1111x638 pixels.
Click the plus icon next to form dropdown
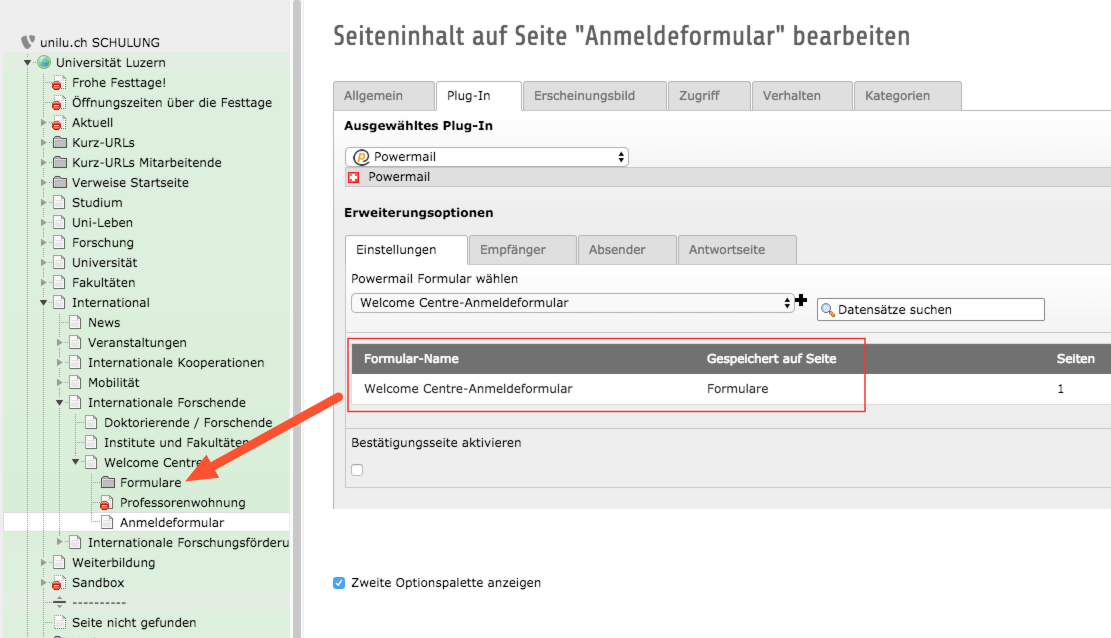coord(801,301)
